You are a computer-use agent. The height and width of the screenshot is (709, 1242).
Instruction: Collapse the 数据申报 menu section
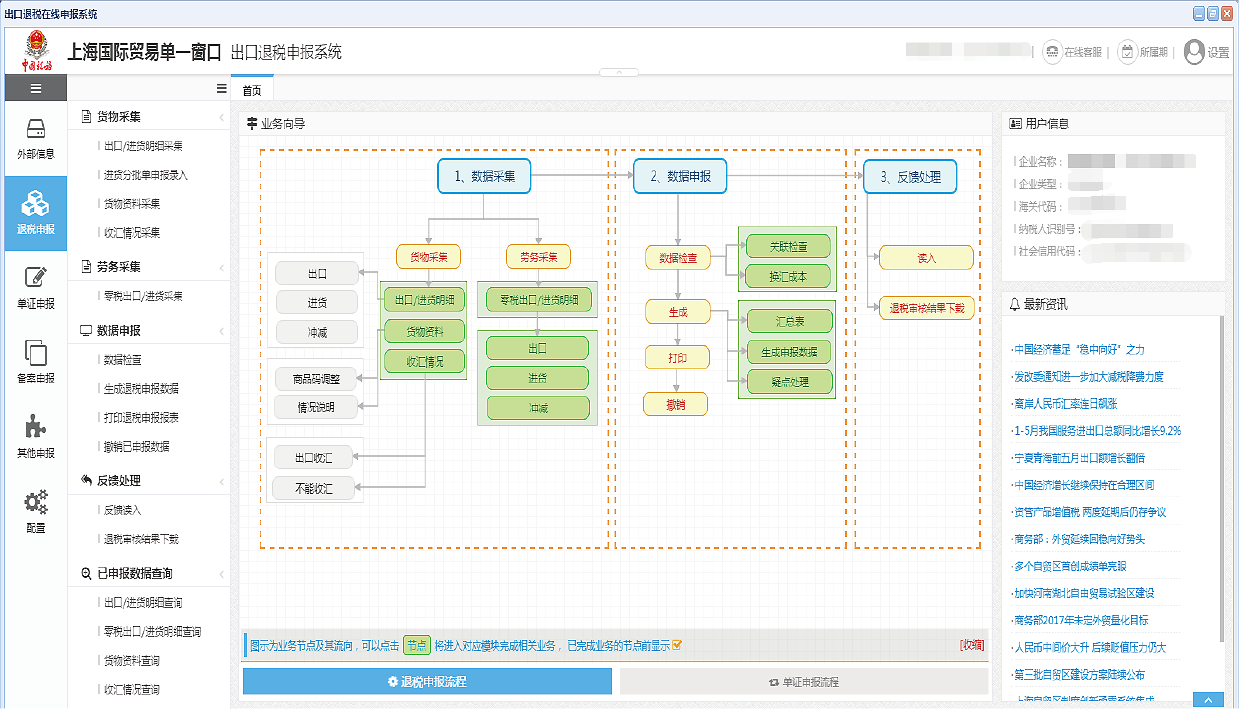click(221, 331)
